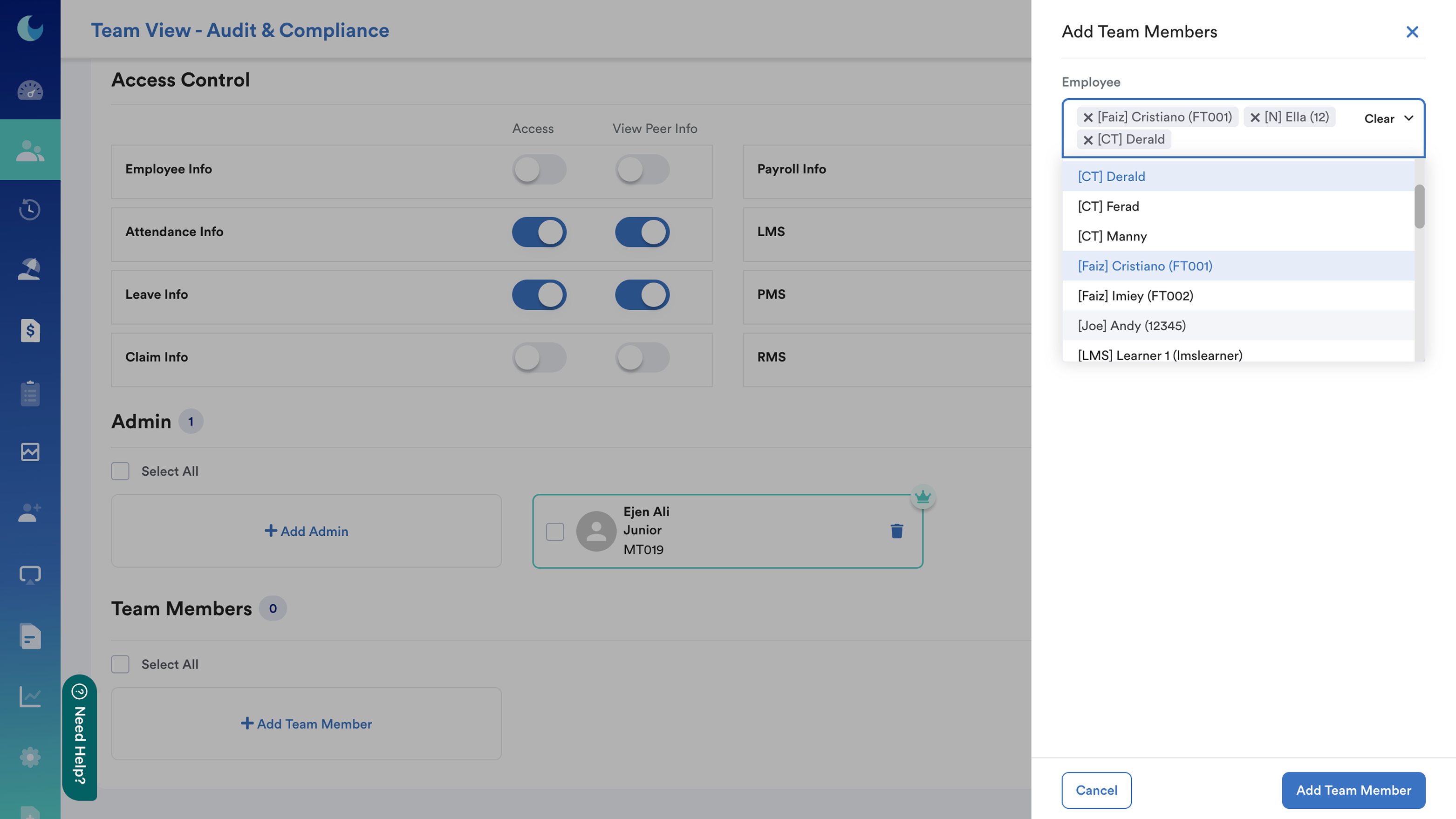This screenshot has width=1456, height=819.
Task: Open the attendance clock history icon
Action: pos(30,209)
